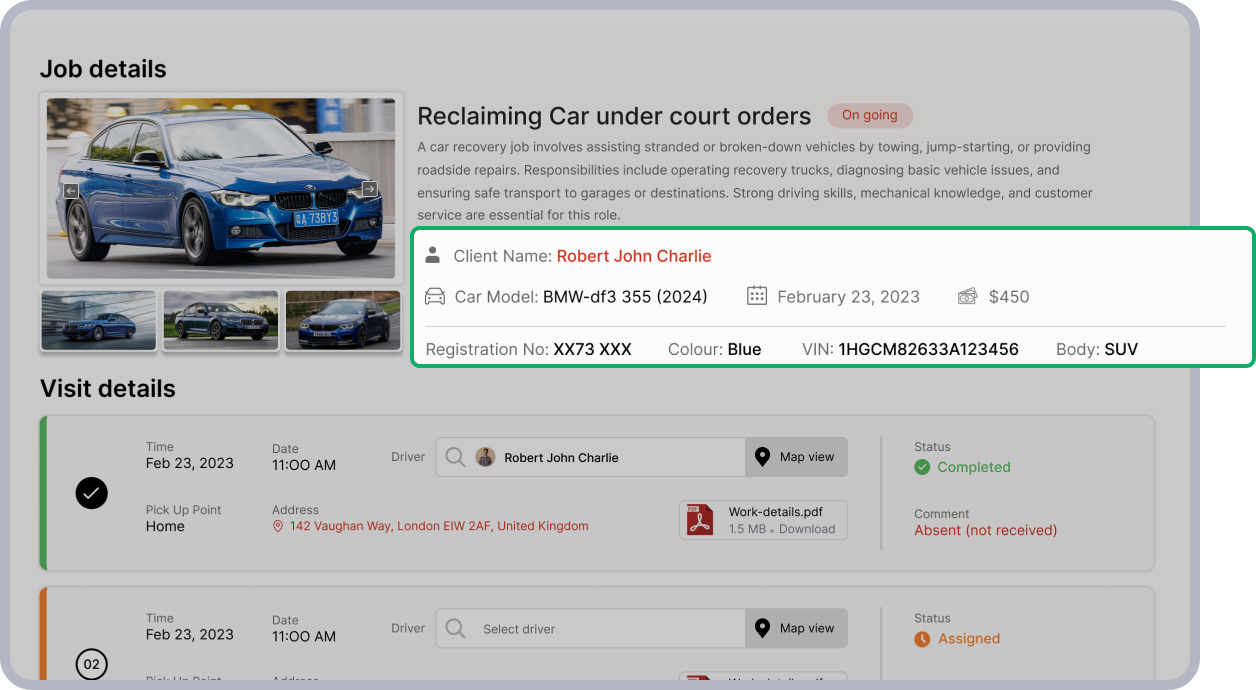Click location pin icon beside 142 Vaughan Way
This screenshot has width=1256, height=690.
click(x=278, y=526)
